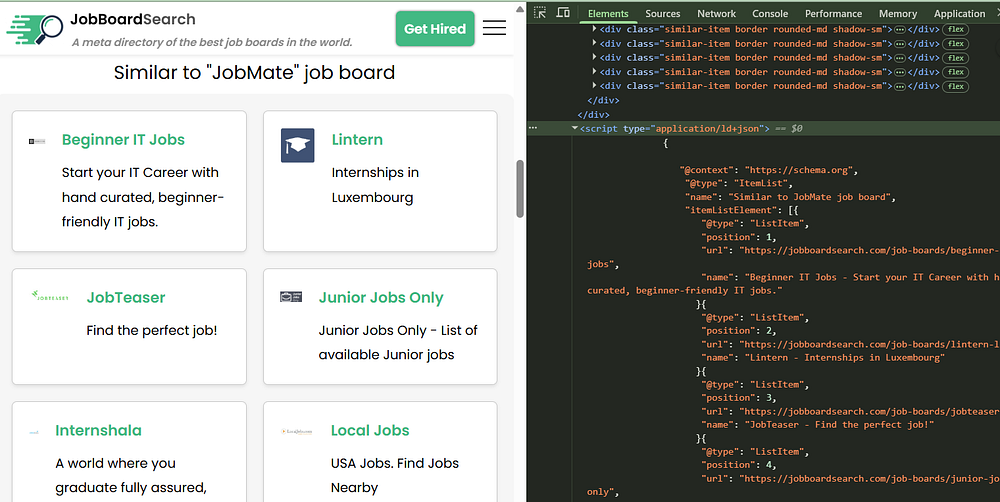Click the fifth flex badge
Viewport: 1000px width, 502px height.
point(955,85)
